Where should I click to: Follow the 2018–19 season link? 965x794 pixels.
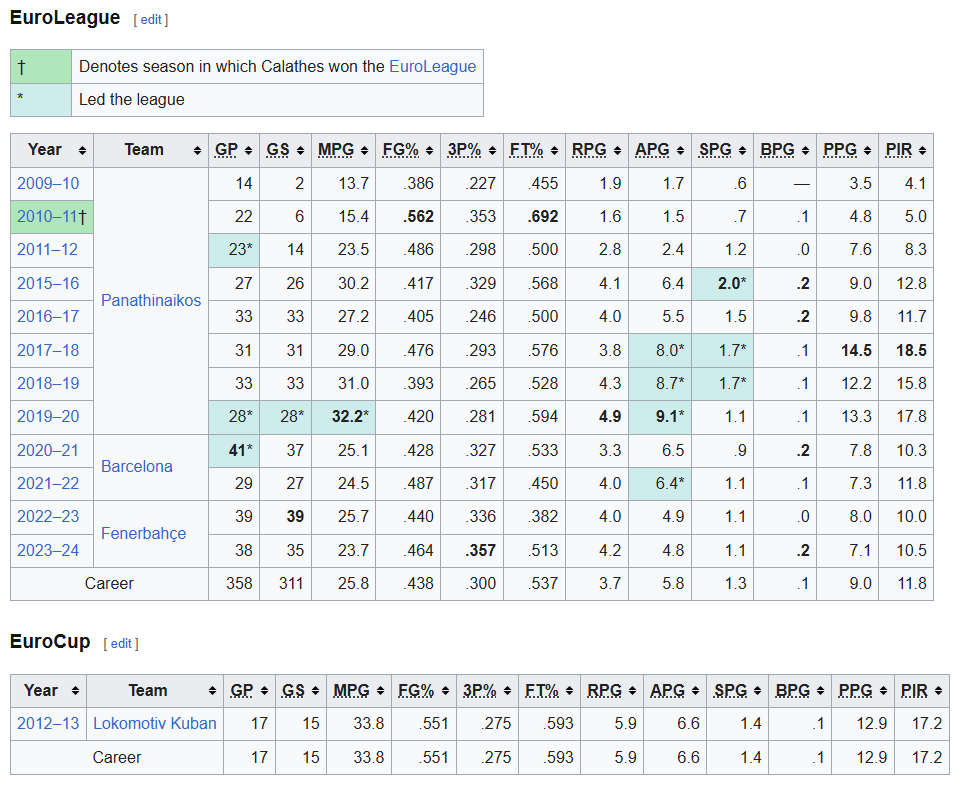tap(48, 384)
